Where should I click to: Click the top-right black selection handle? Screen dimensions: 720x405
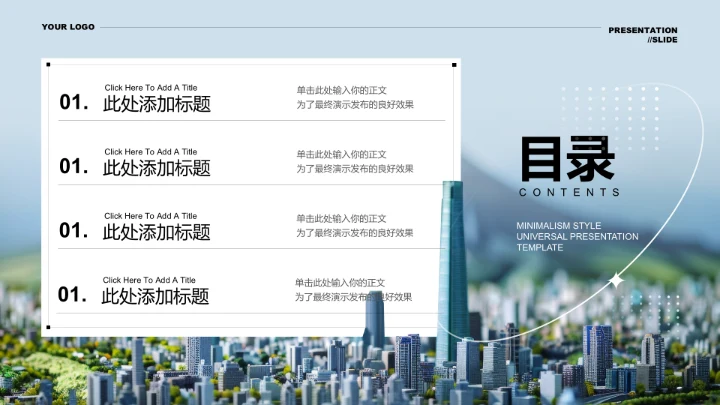[x=454, y=65]
